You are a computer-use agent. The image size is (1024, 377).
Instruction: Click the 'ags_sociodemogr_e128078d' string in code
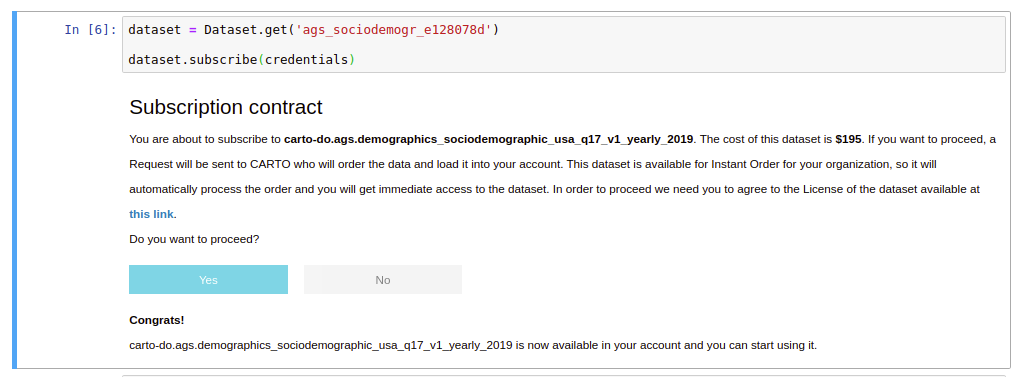click(x=393, y=30)
